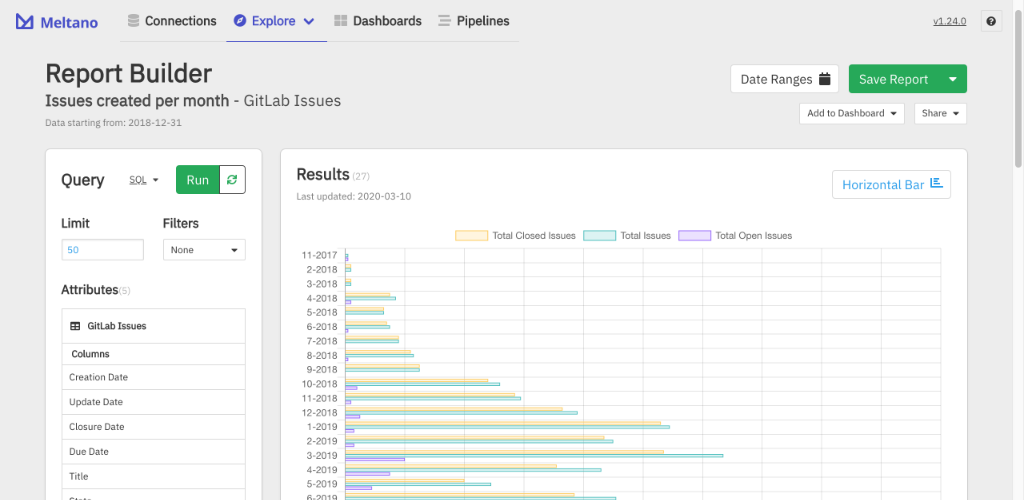The height and width of the screenshot is (500, 1024).
Task: Open the v1.24.0 version link
Action: 950,21
